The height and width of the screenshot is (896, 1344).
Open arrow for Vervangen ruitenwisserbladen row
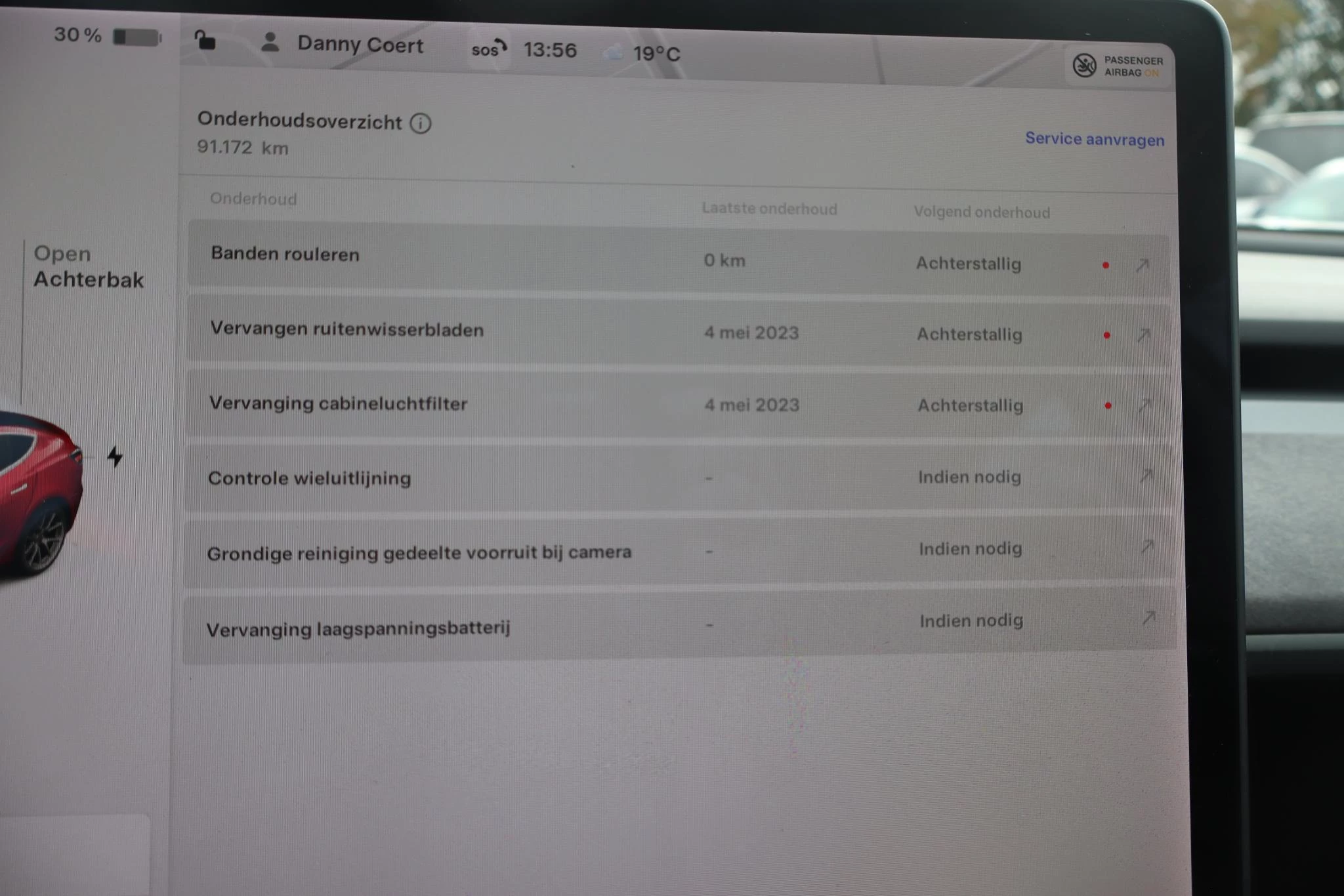click(1143, 335)
